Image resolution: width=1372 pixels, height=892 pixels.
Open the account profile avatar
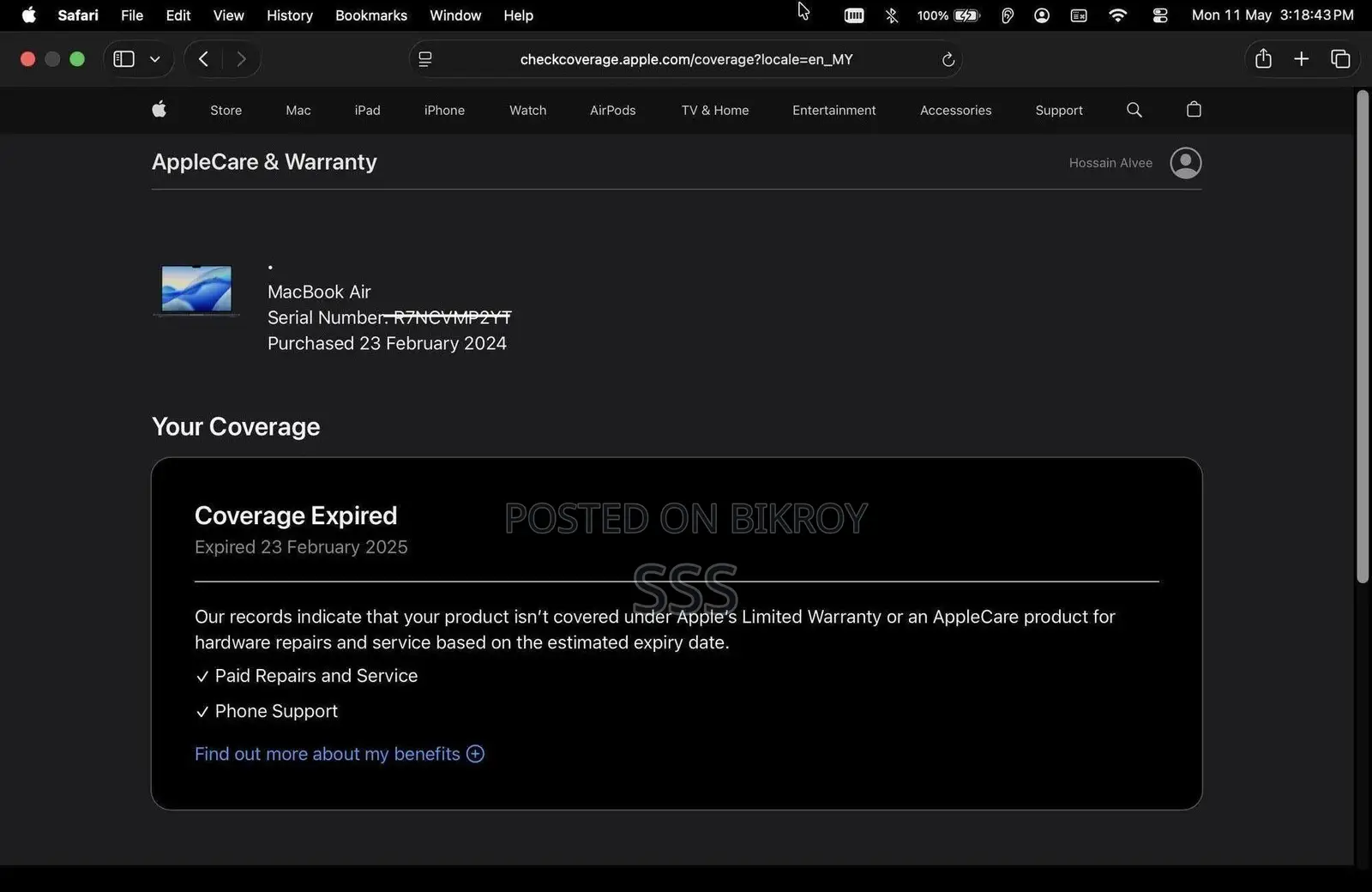click(1186, 163)
